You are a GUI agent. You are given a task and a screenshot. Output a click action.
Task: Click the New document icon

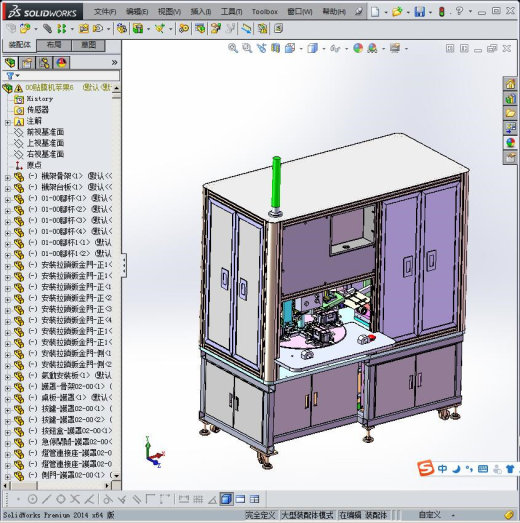tap(375, 12)
